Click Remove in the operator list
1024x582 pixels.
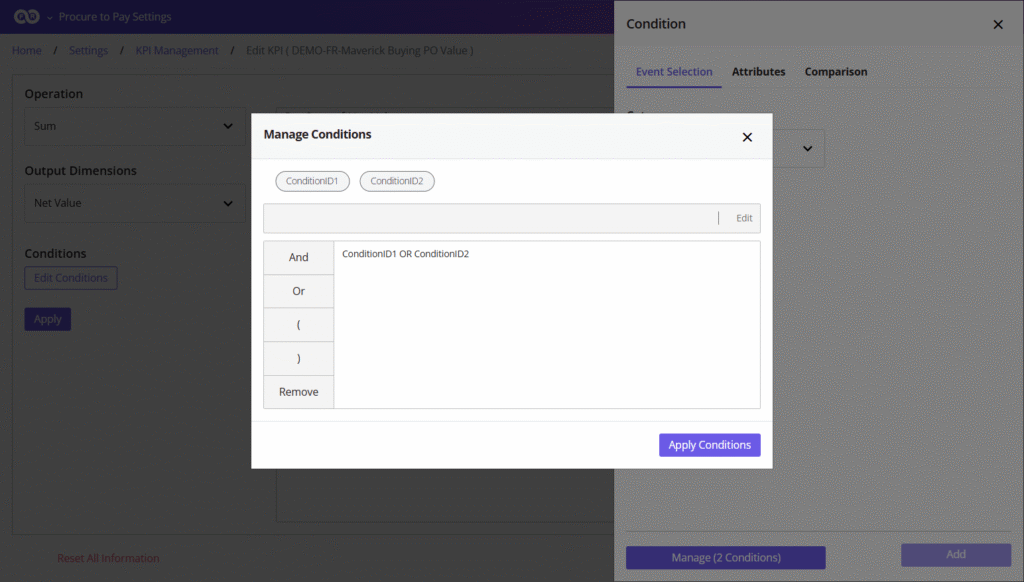pos(298,392)
